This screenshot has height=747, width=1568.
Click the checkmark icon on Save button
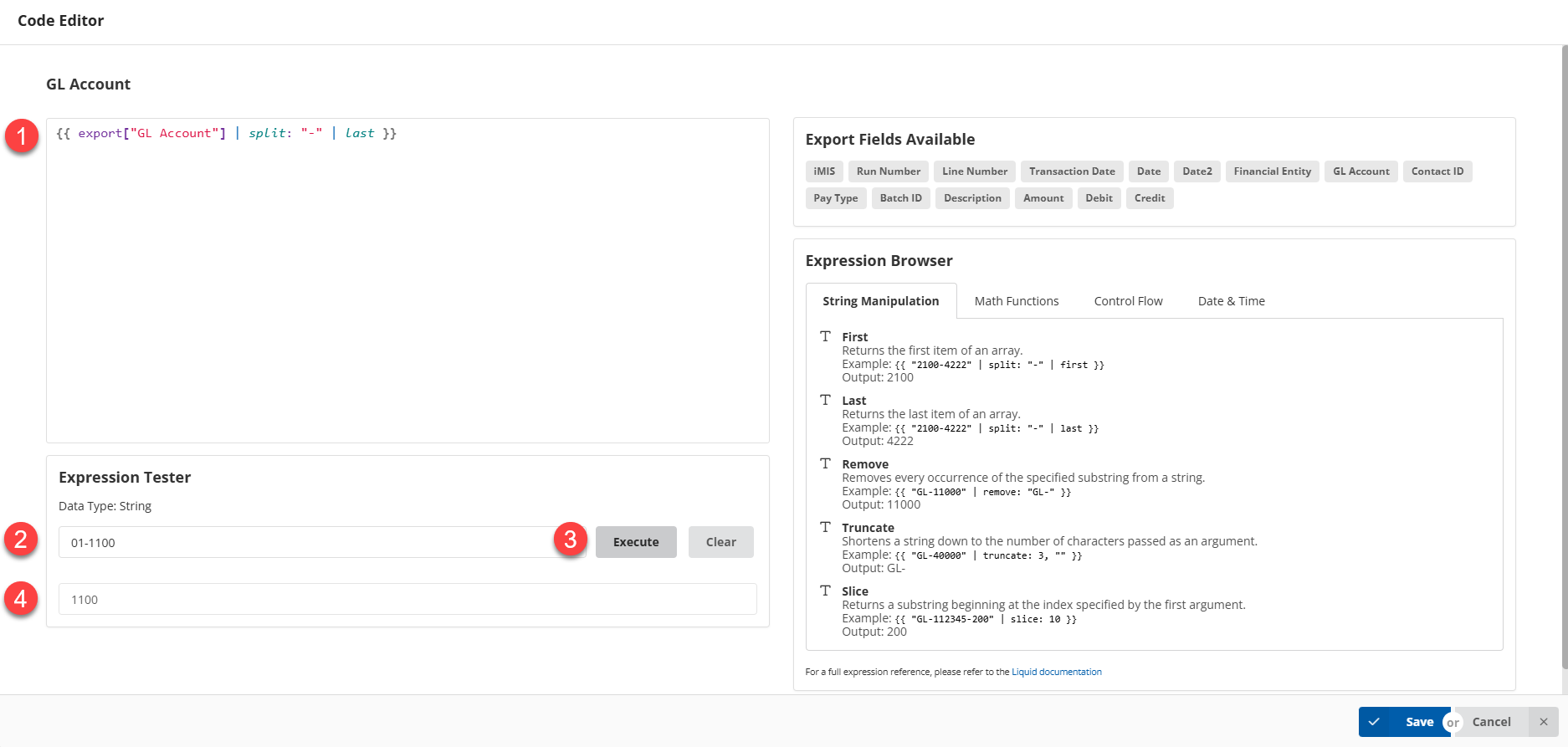tap(1374, 722)
